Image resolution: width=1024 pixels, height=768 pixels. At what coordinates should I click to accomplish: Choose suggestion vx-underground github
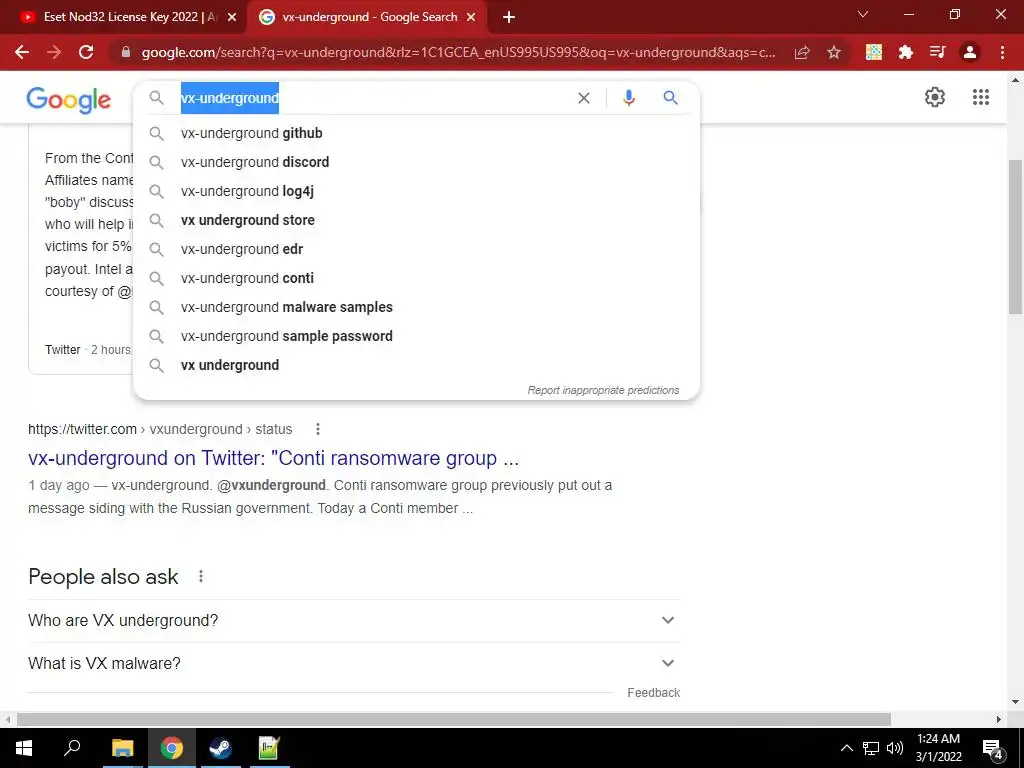417,133
